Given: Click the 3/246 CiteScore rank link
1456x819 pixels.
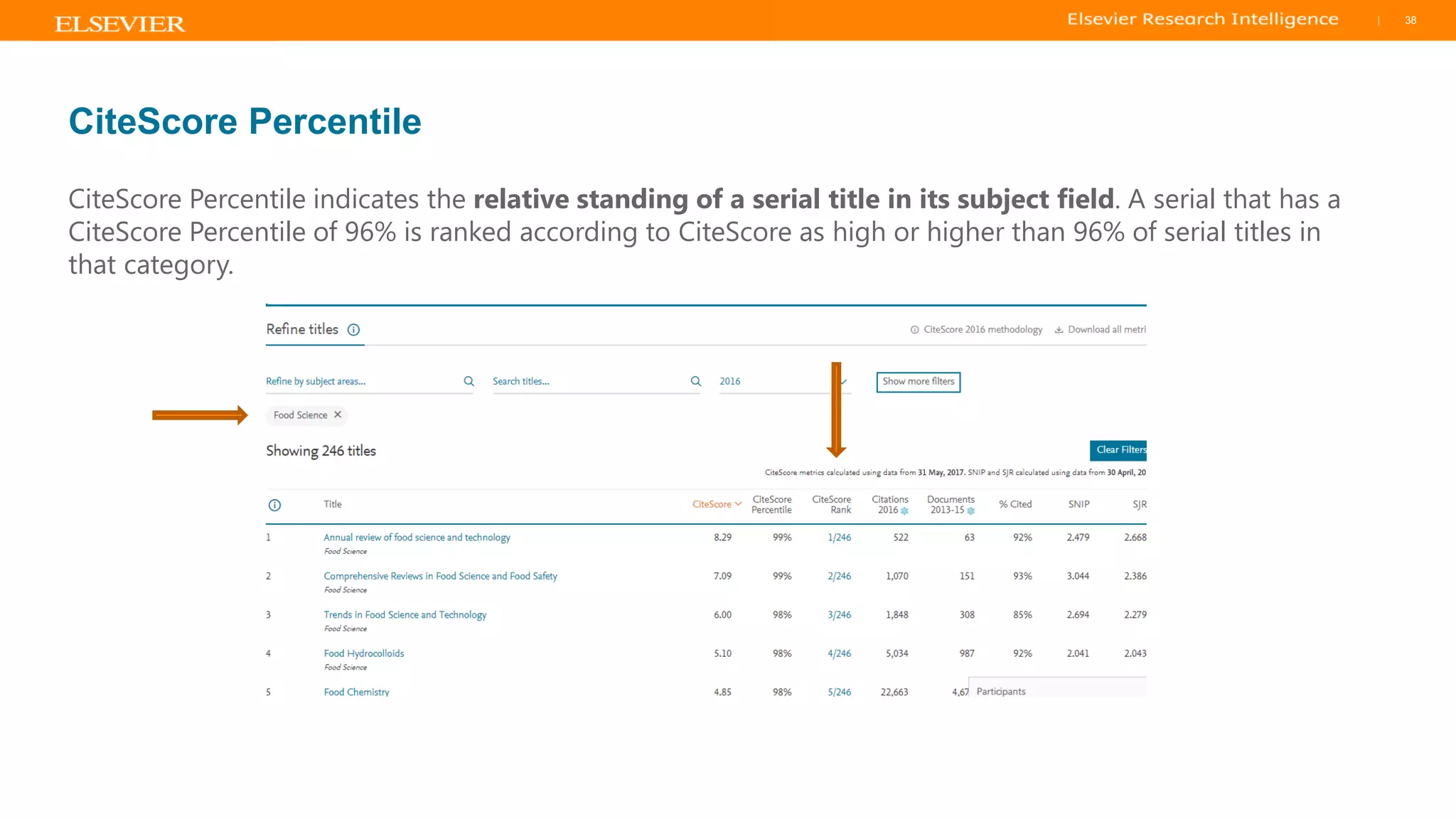Looking at the screenshot, I should click(839, 615).
